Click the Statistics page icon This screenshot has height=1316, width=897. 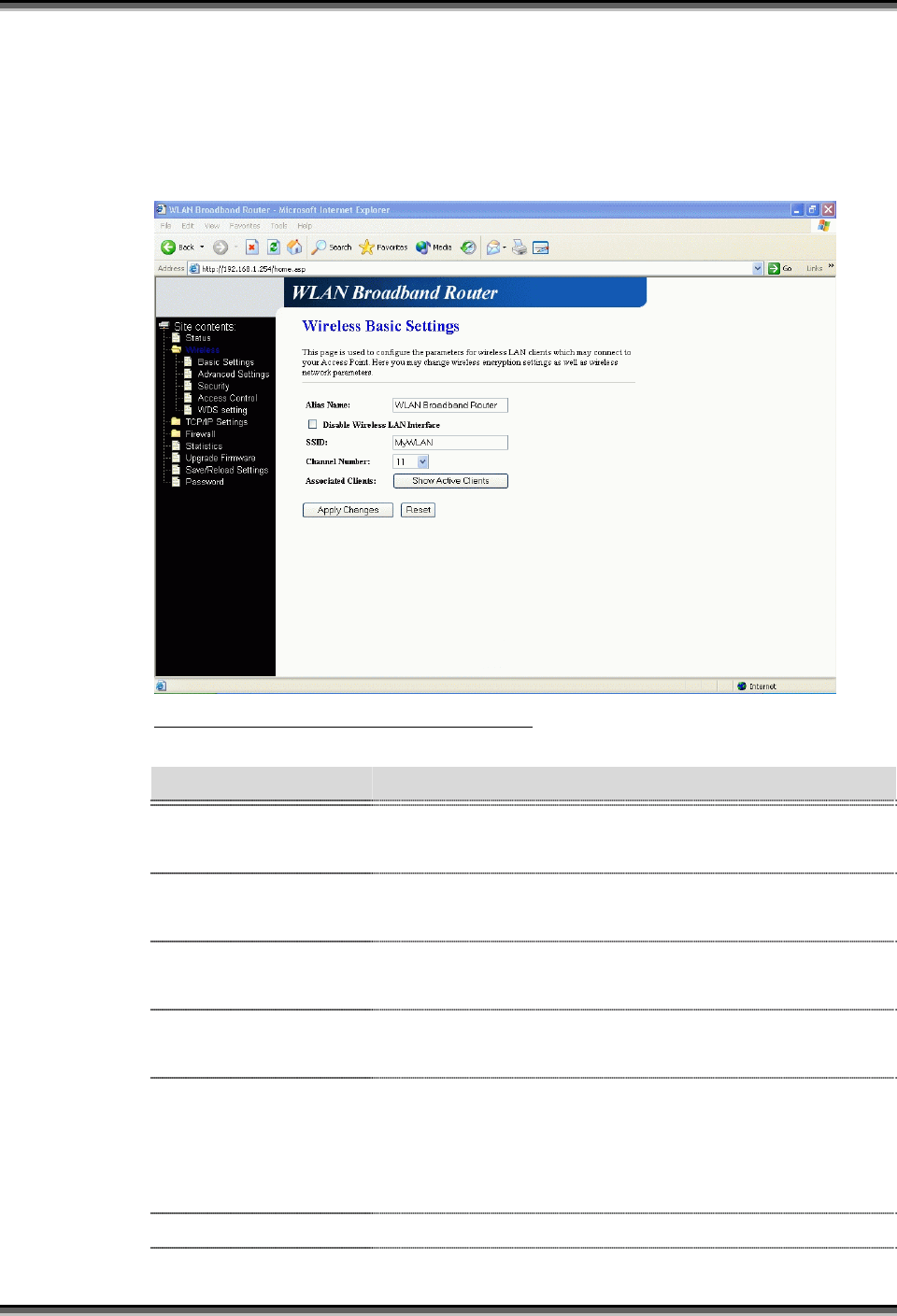(x=176, y=446)
